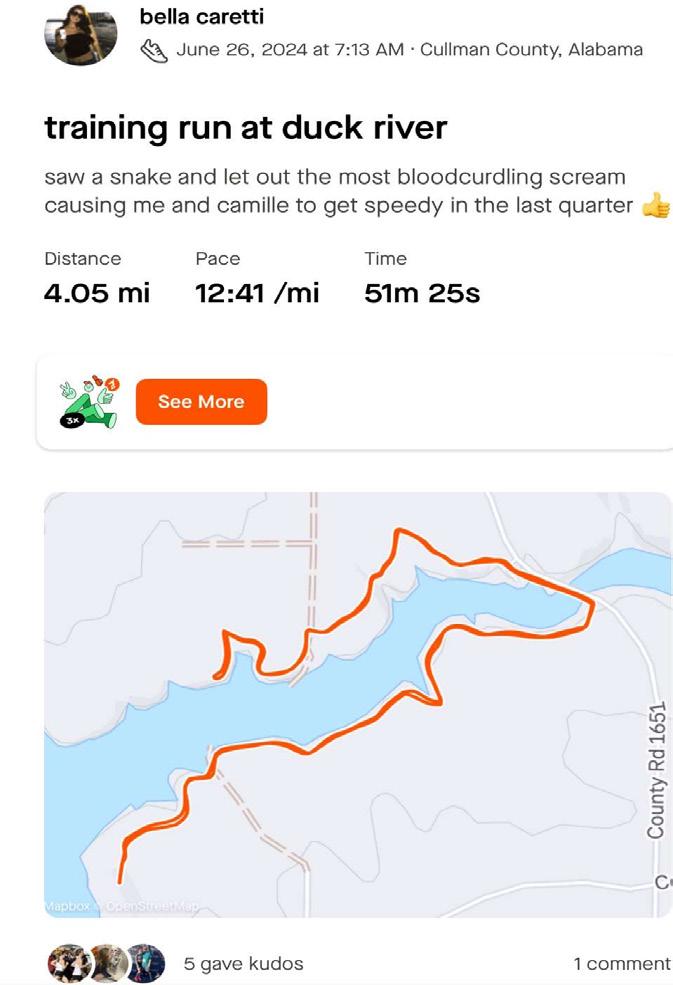Open the 1 comment link

621,964
